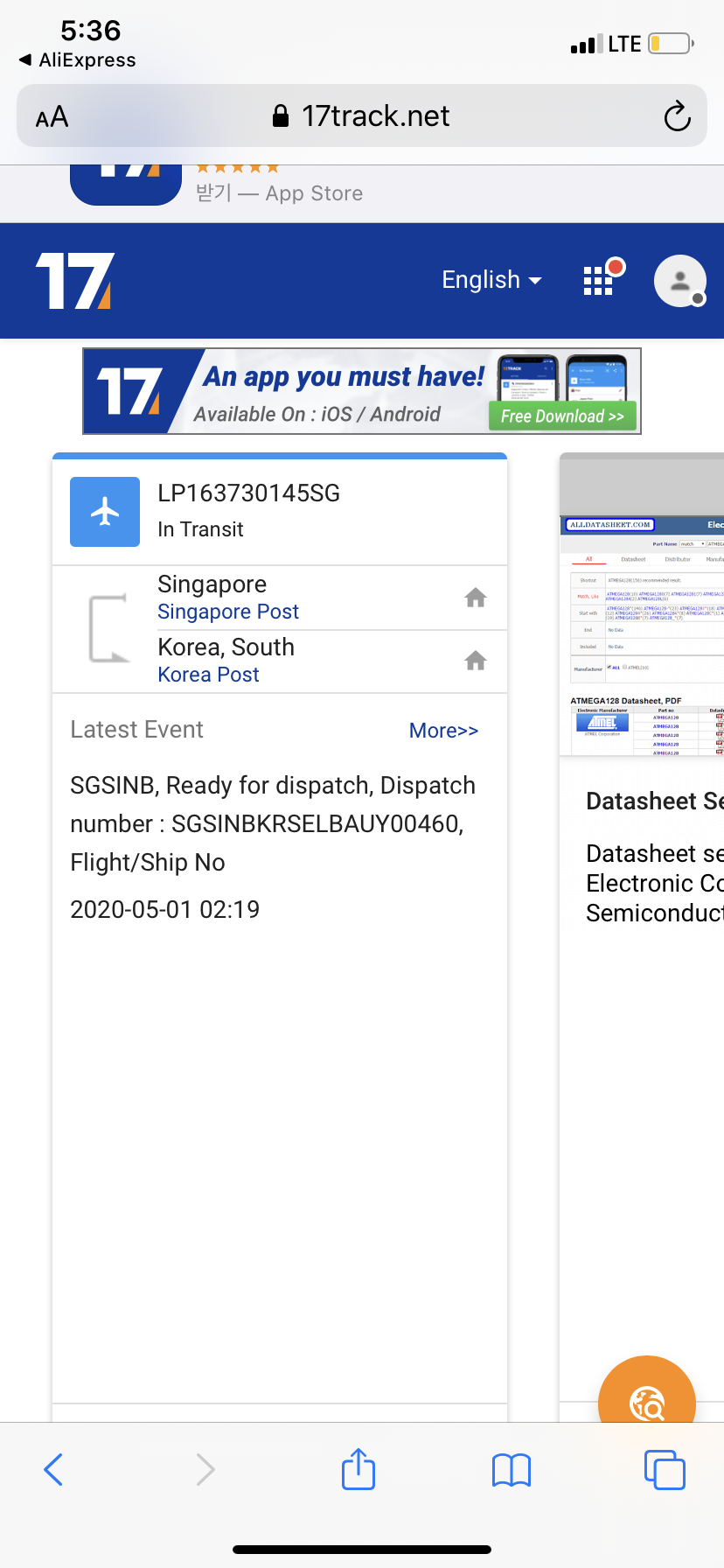The width and height of the screenshot is (724, 1568).
Task: Open the user account avatar
Action: pos(679,281)
